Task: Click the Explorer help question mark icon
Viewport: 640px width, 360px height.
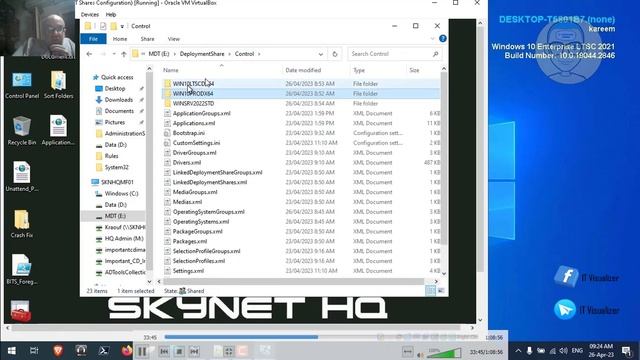Action: click(442, 39)
